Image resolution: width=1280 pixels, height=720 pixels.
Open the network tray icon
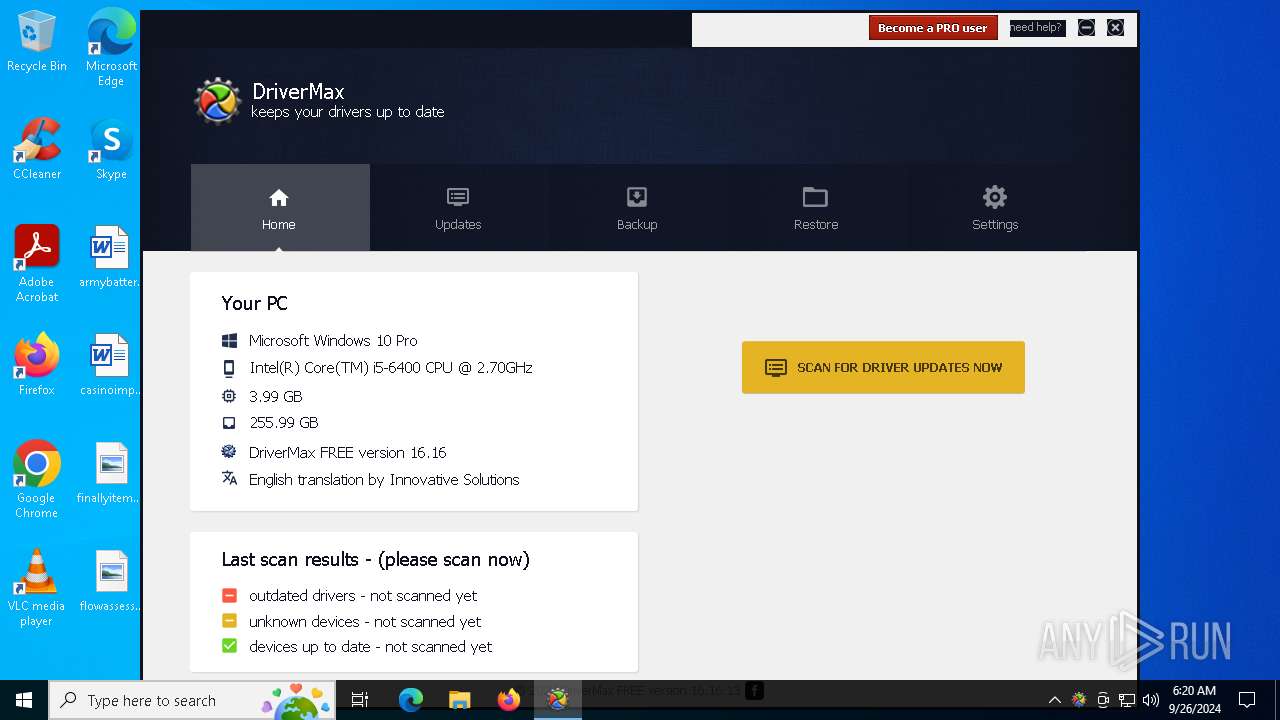click(x=1127, y=700)
